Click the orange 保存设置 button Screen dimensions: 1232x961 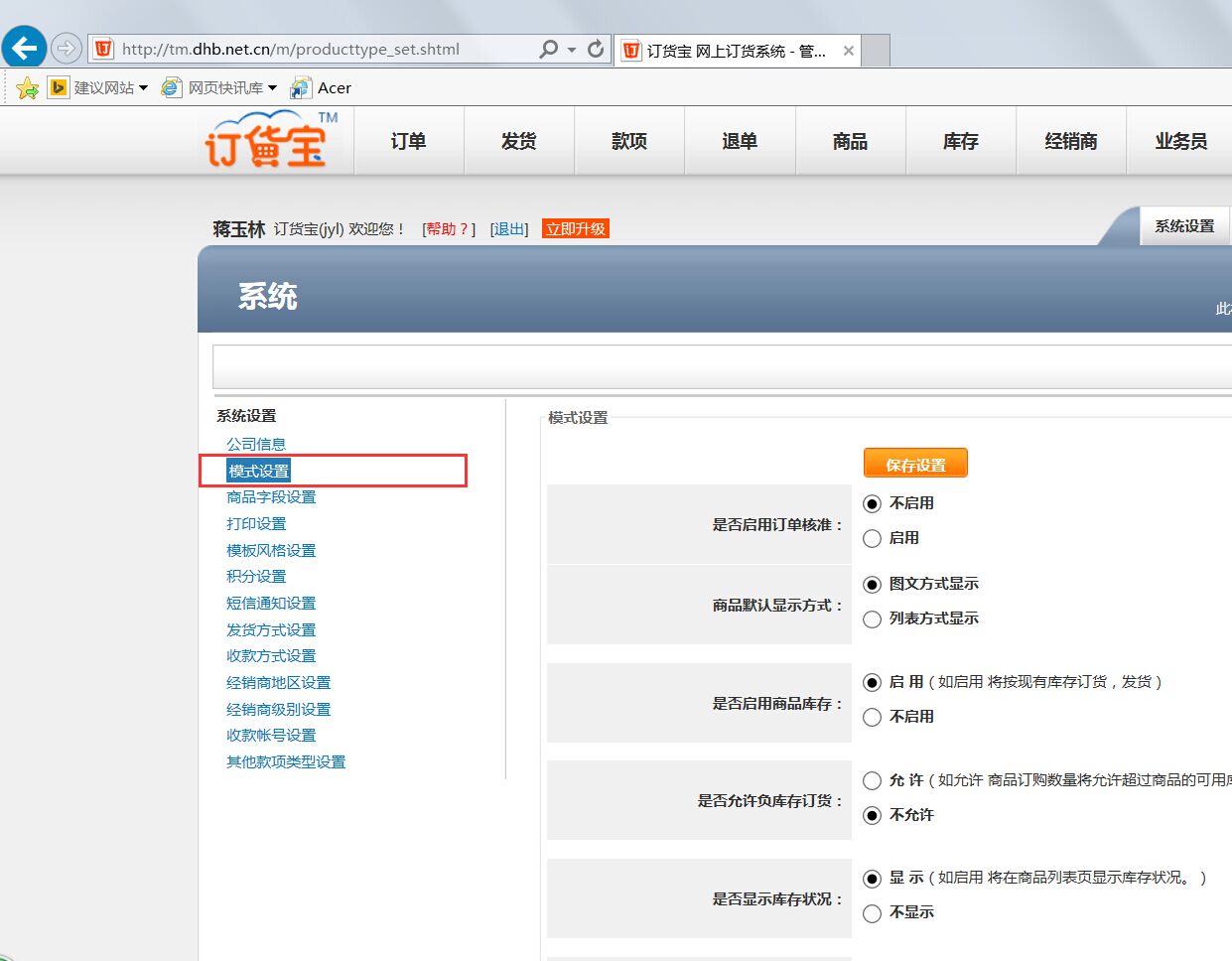coord(914,464)
